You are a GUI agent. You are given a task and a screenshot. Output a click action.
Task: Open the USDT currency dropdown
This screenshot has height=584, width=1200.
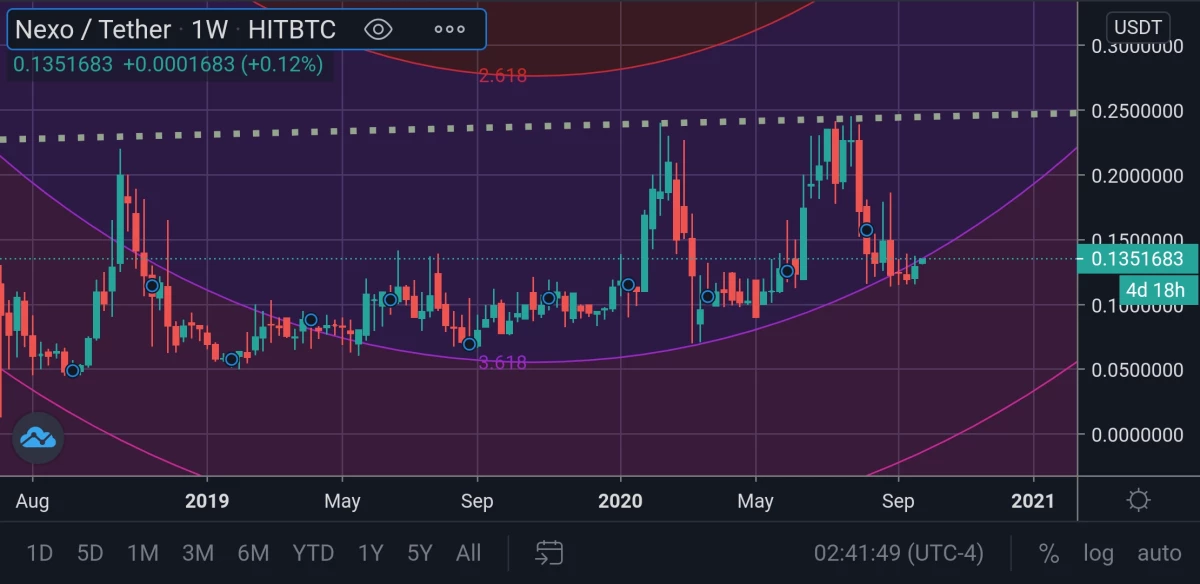point(1138,26)
